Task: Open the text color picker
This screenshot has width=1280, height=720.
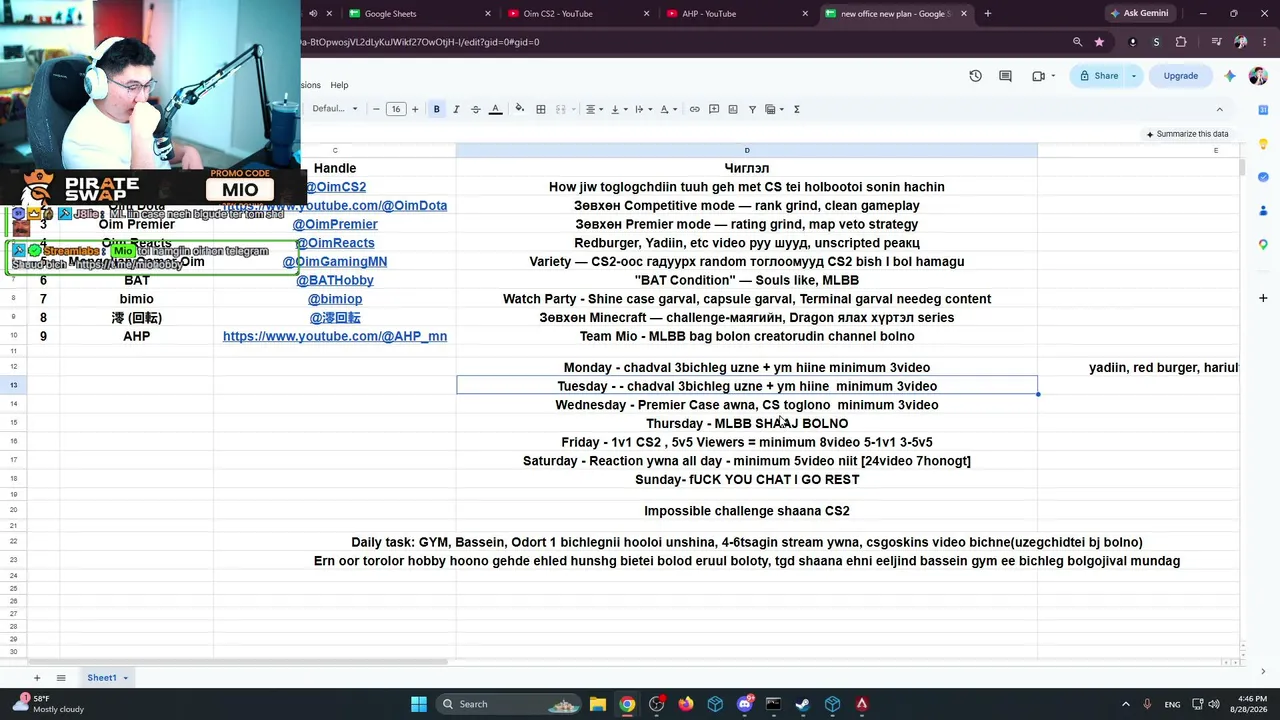Action: [495, 109]
